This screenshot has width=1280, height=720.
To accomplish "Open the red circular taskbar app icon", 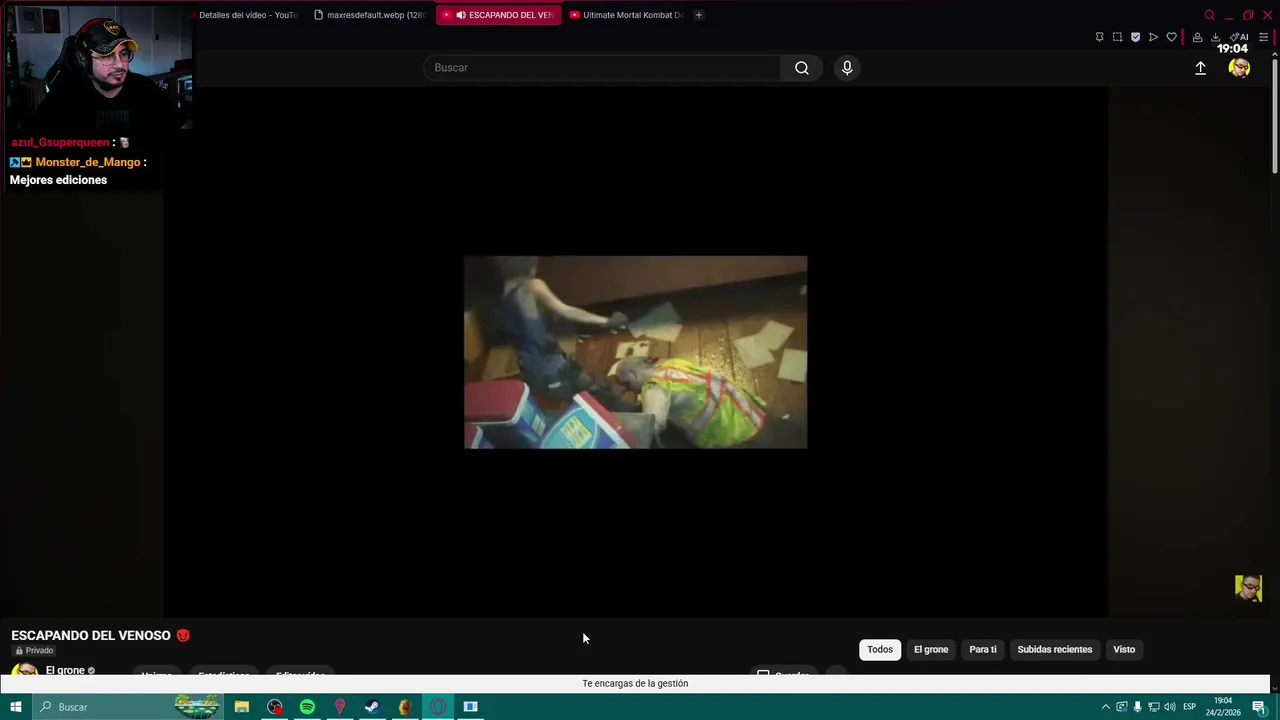I will click(275, 707).
